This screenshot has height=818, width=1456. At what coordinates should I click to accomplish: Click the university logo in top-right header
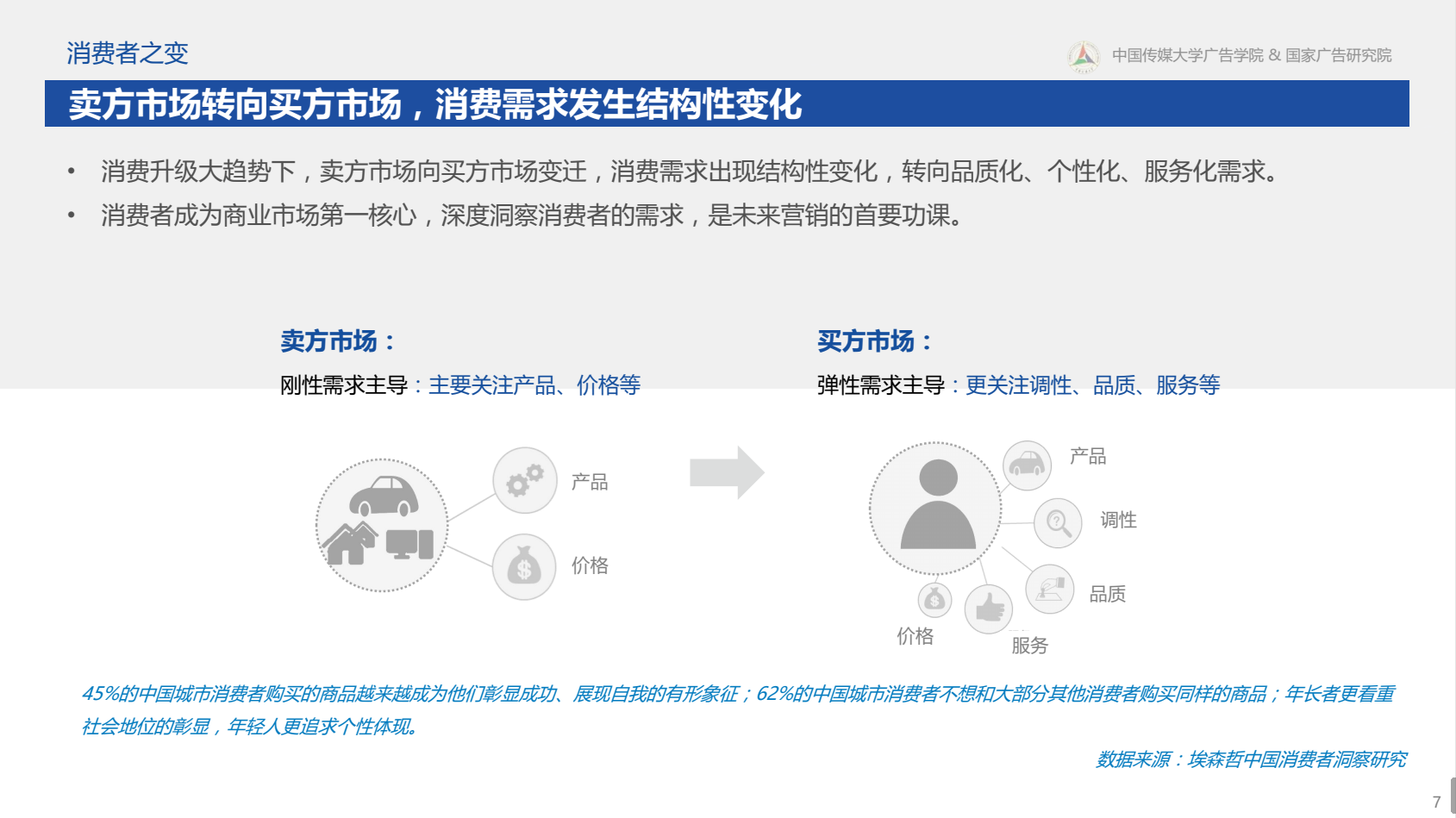1084,56
